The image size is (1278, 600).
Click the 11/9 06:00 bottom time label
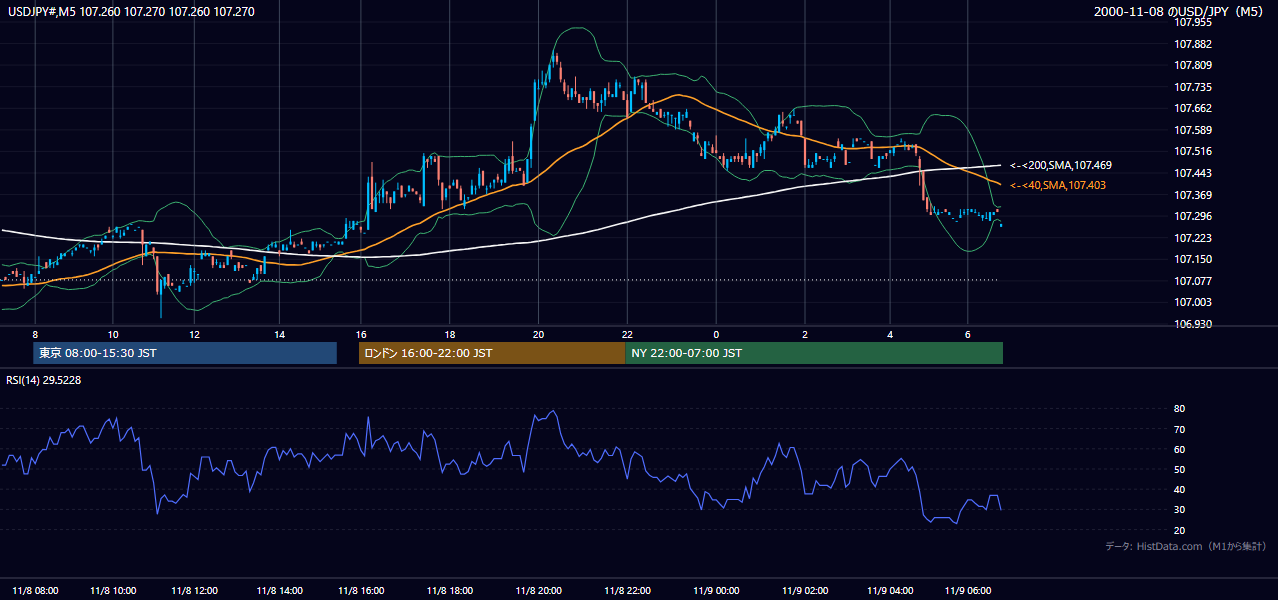969,590
